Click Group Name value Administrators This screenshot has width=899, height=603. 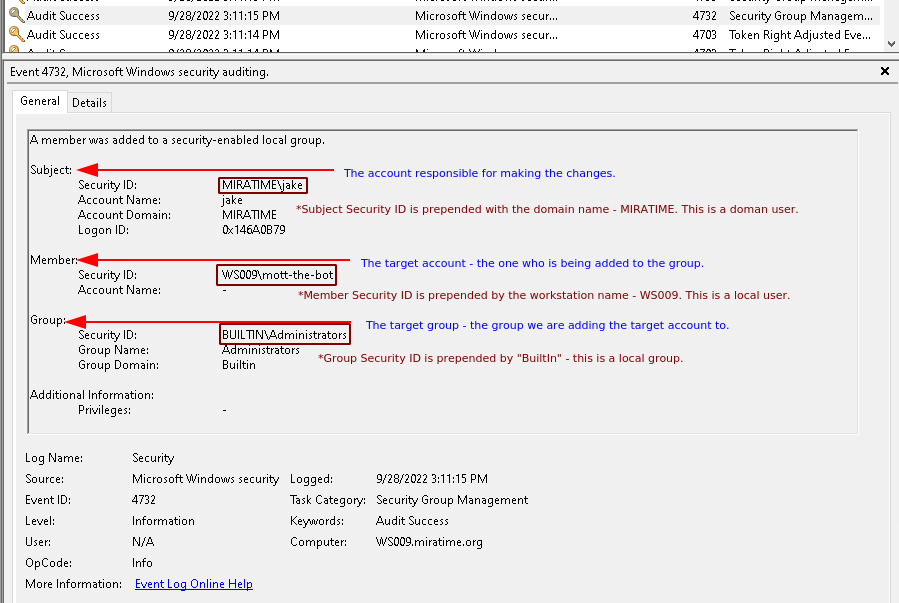click(x=261, y=350)
